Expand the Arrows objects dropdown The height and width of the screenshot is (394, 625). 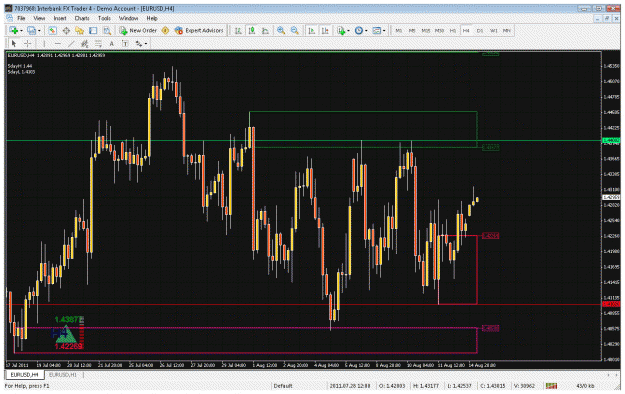tap(146, 43)
